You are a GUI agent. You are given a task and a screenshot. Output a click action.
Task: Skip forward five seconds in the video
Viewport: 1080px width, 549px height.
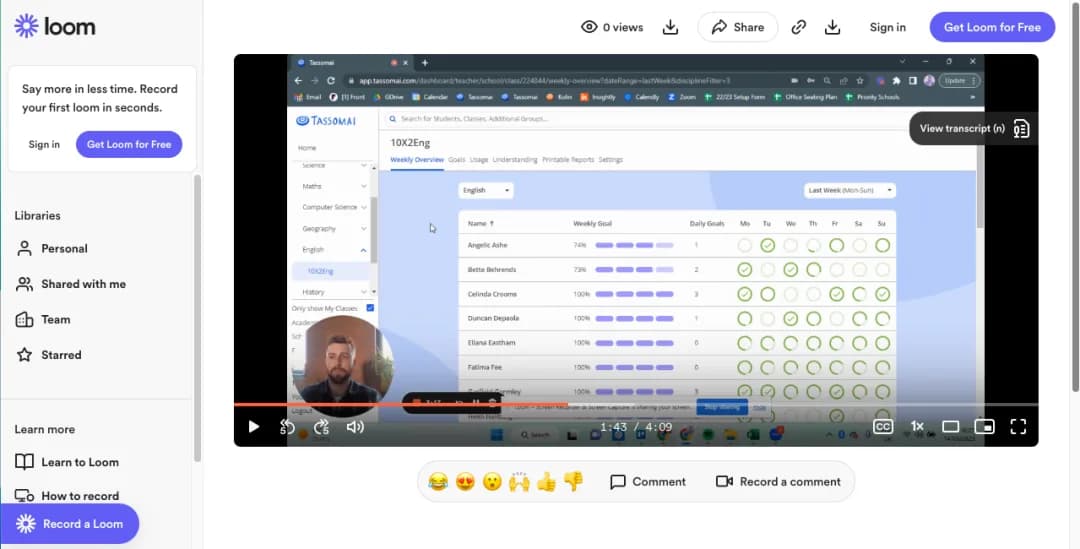(321, 427)
